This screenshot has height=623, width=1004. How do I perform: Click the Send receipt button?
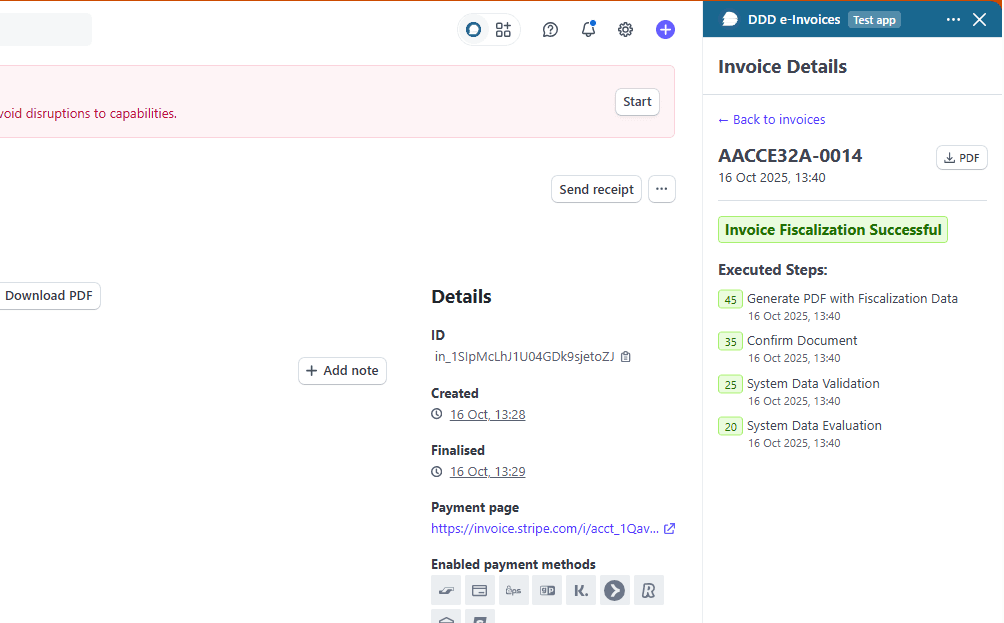596,189
